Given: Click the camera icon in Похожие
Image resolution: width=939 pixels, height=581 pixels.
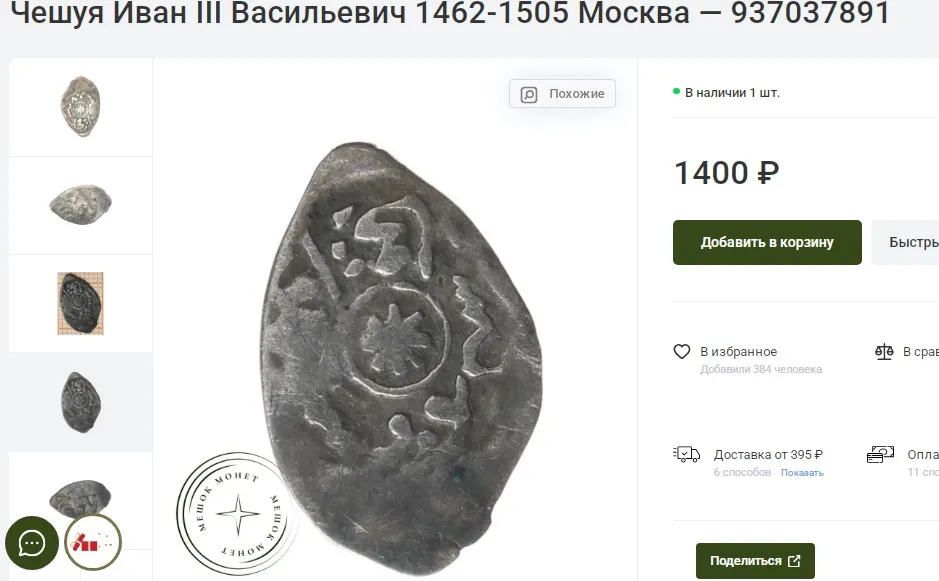Looking at the screenshot, I should pos(529,94).
